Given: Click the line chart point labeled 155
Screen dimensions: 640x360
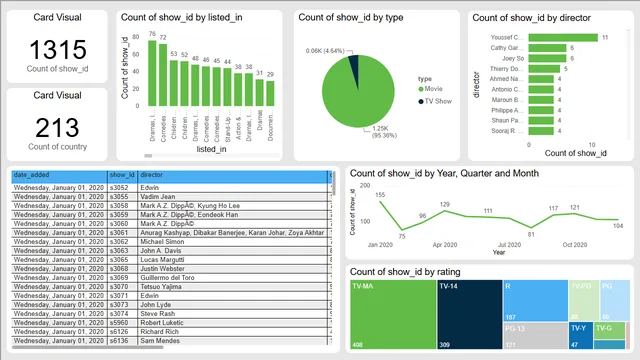Looking at the screenshot, I should (380, 201).
